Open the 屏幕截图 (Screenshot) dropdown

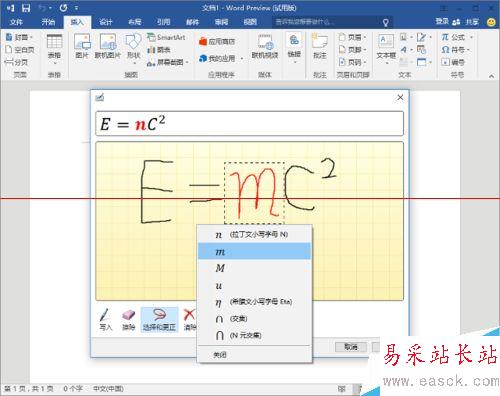[168, 62]
